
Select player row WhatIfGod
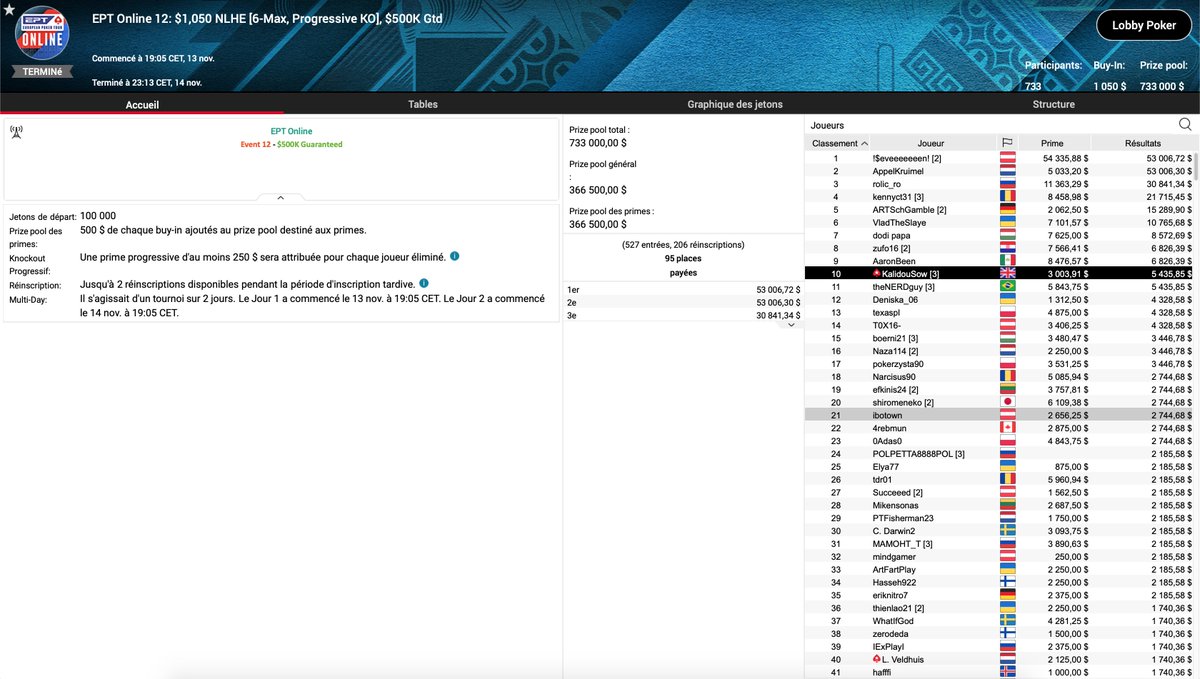998,621
